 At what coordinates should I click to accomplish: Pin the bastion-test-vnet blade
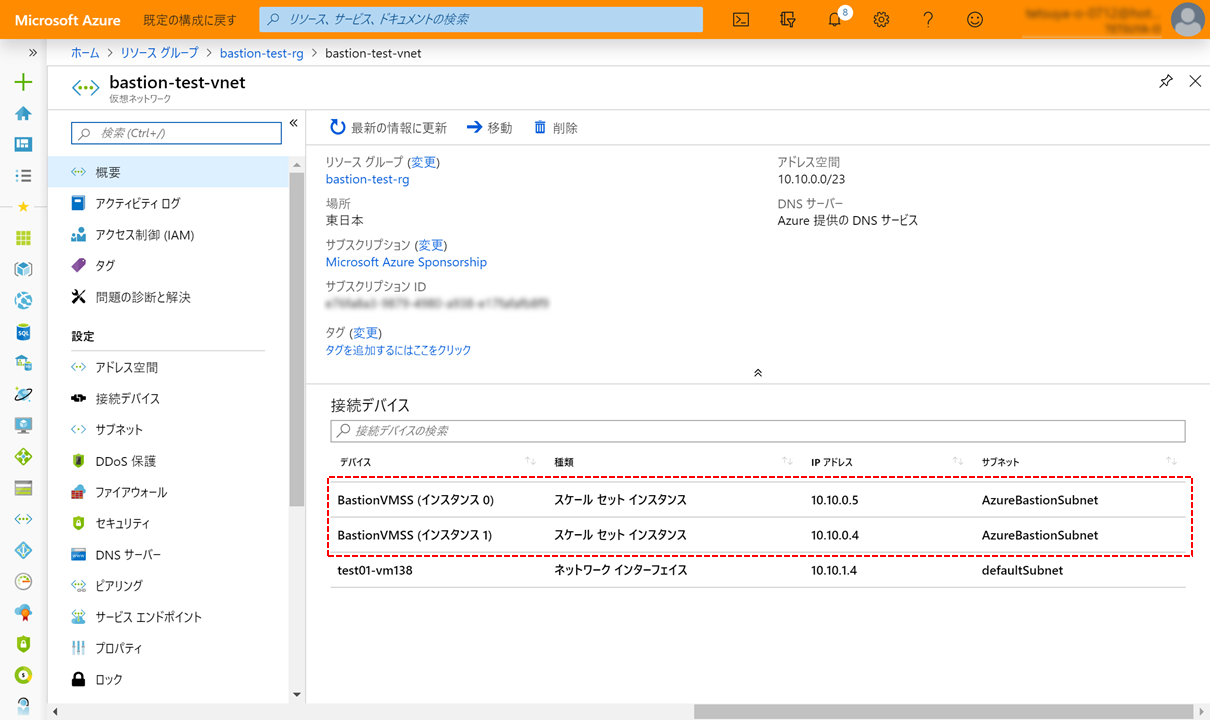[1166, 82]
